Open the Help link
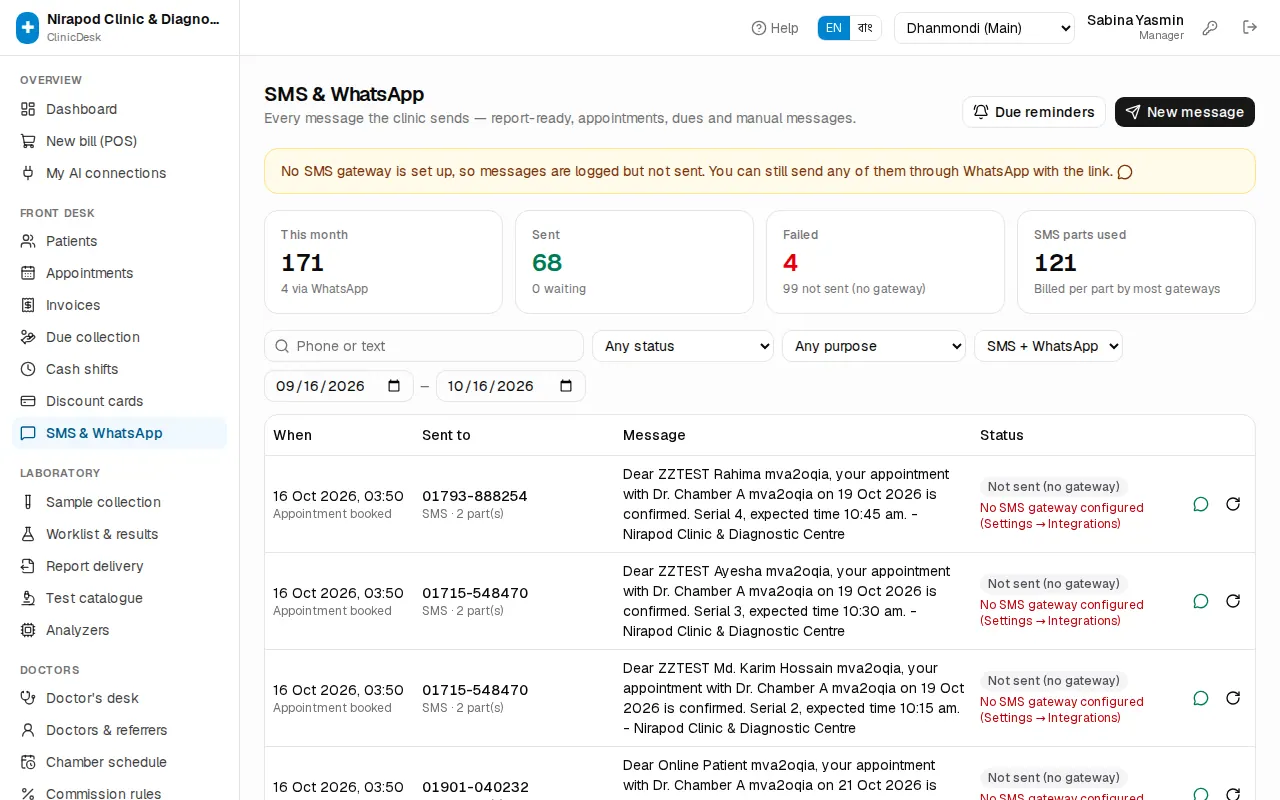Screen dimensions: 1280x800 pyautogui.click(x=775, y=28)
